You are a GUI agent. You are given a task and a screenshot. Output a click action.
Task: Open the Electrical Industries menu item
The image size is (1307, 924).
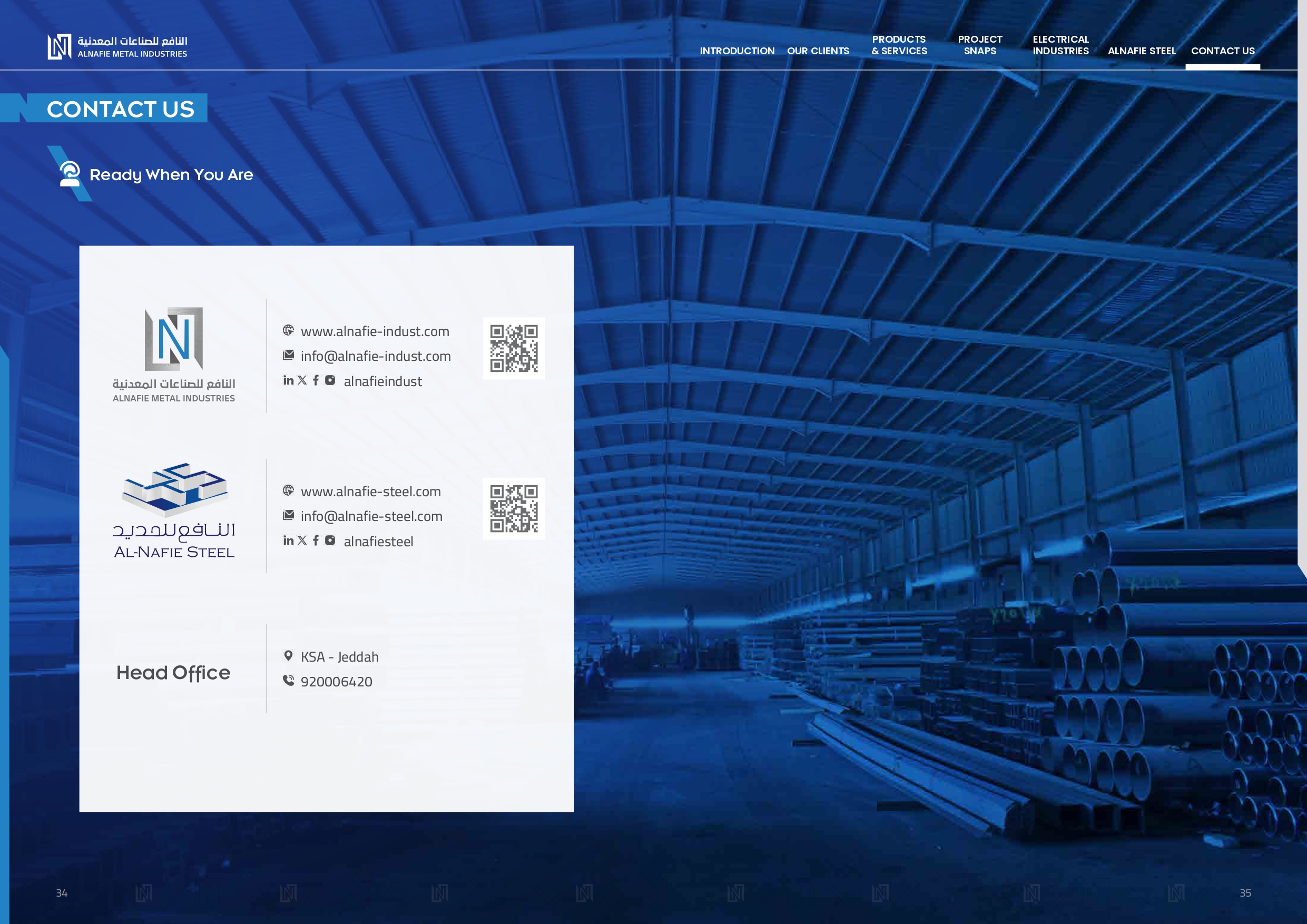[x=1060, y=45]
